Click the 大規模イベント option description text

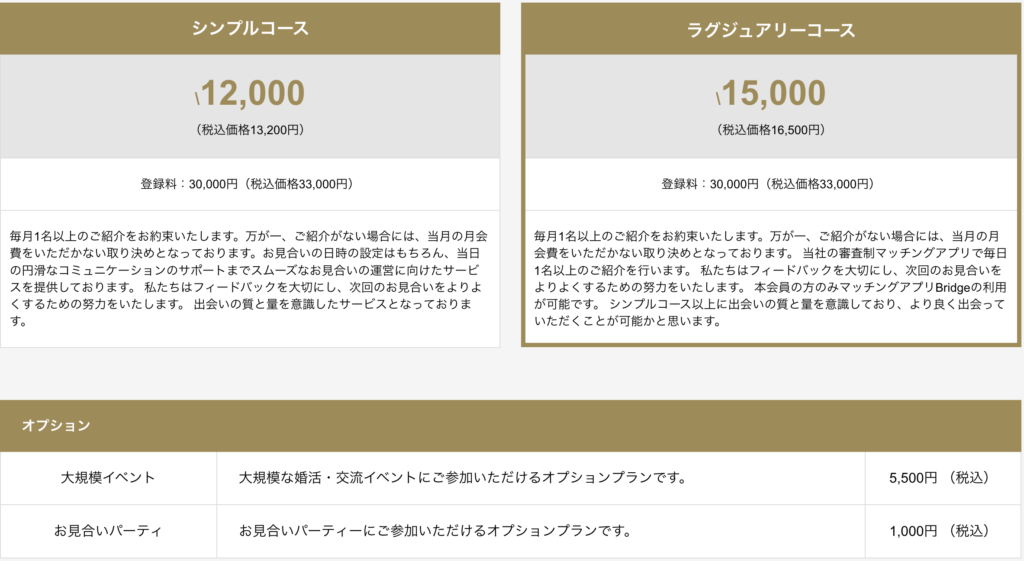462,478
